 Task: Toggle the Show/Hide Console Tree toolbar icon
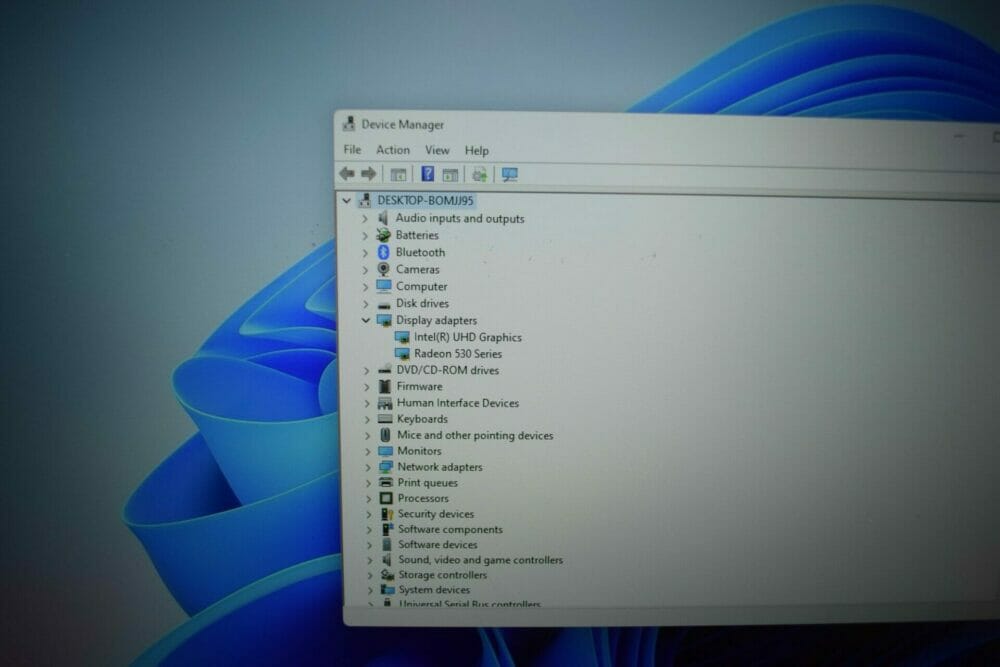click(398, 174)
